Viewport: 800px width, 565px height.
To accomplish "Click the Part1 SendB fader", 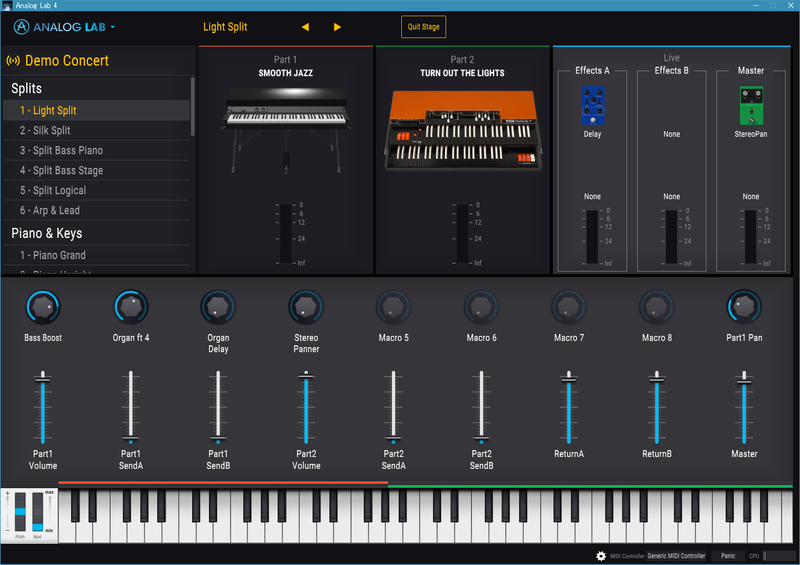I will pos(218,407).
